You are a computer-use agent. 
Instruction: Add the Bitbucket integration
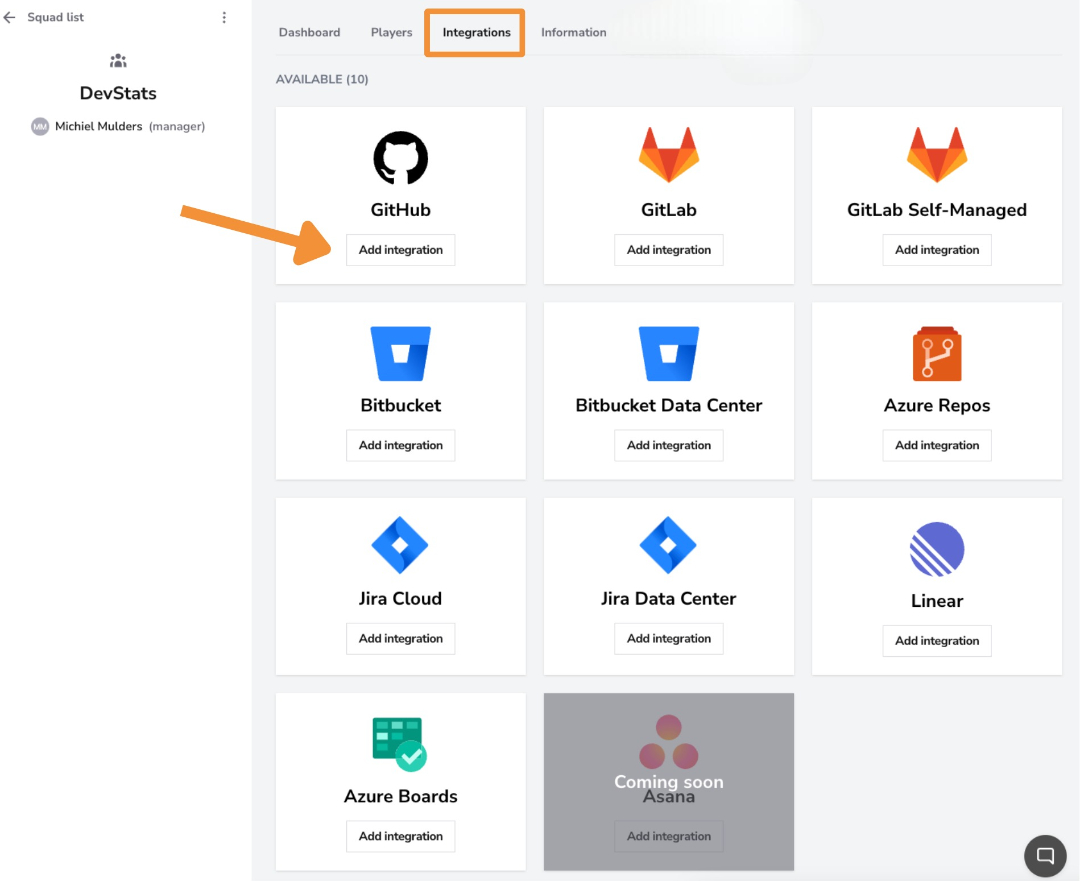pos(400,446)
